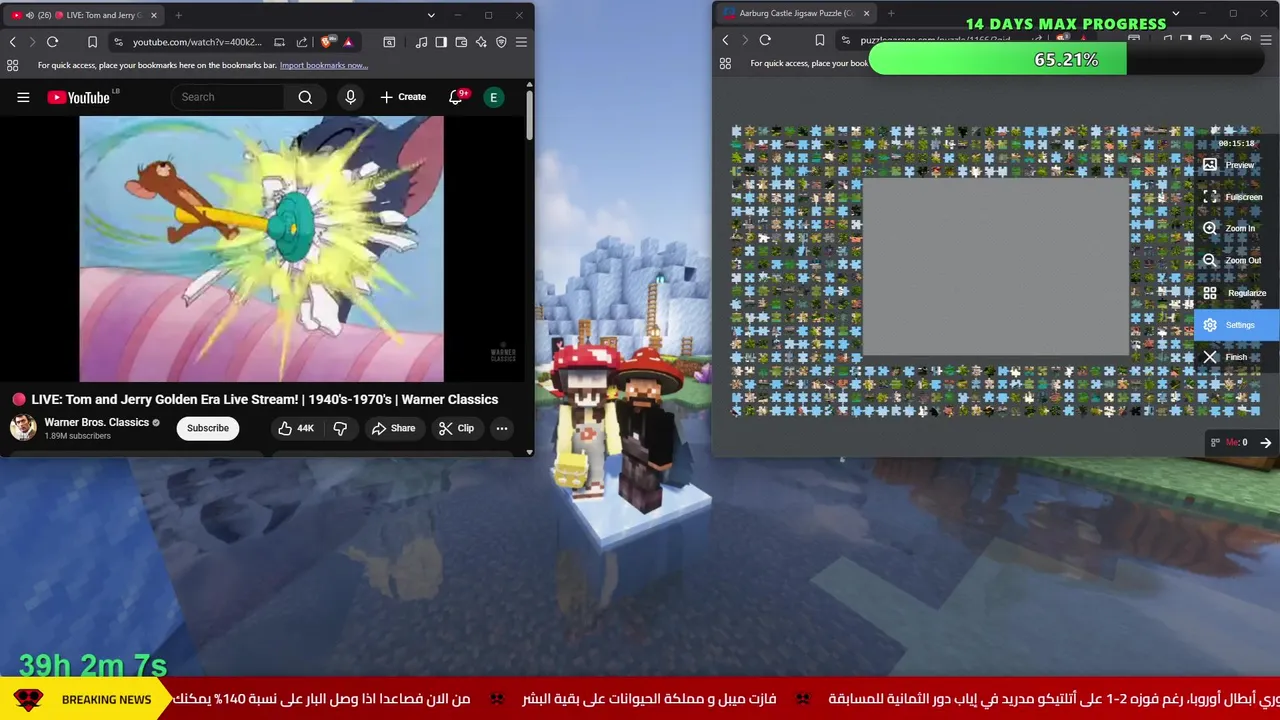Click the YouTube search magnifier button
The width and height of the screenshot is (1280, 720).
pos(305,97)
